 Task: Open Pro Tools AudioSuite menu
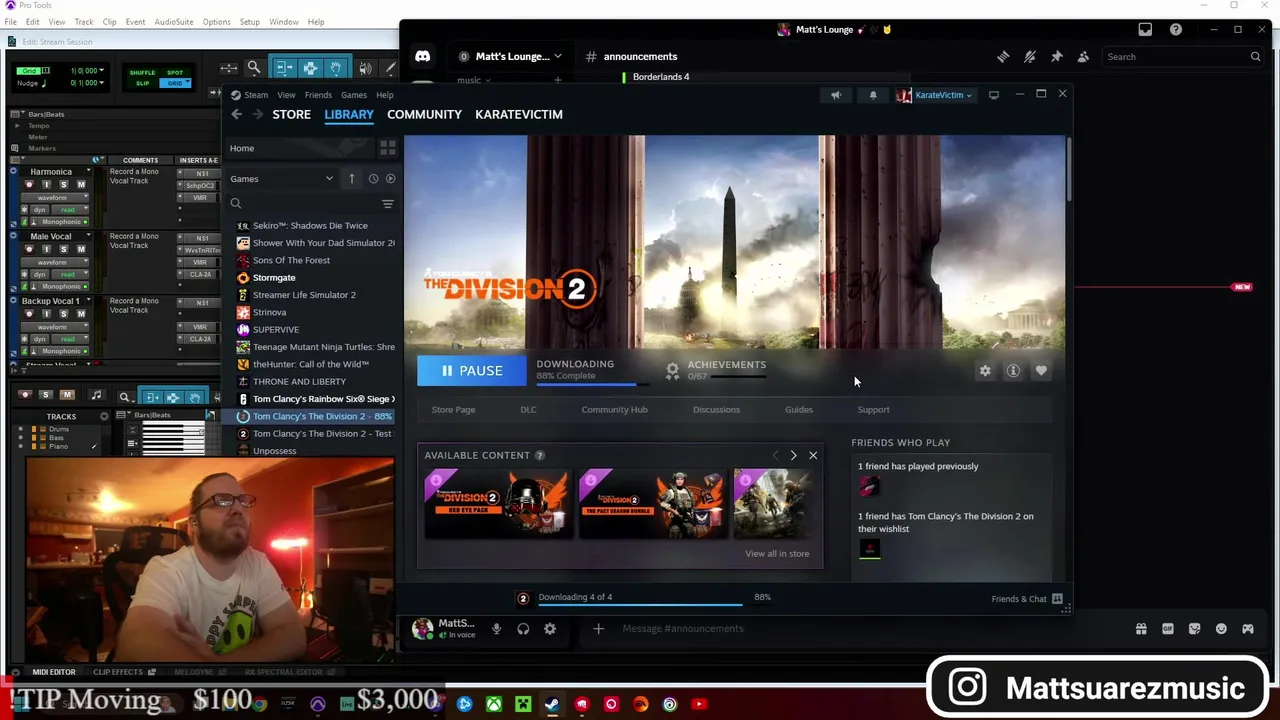[x=173, y=22]
